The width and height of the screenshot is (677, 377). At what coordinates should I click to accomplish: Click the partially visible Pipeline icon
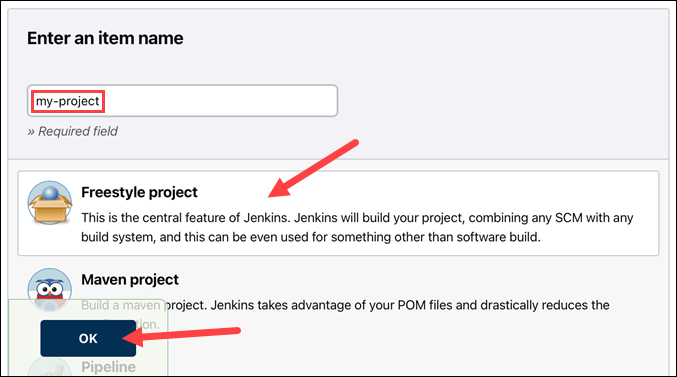tap(50, 367)
